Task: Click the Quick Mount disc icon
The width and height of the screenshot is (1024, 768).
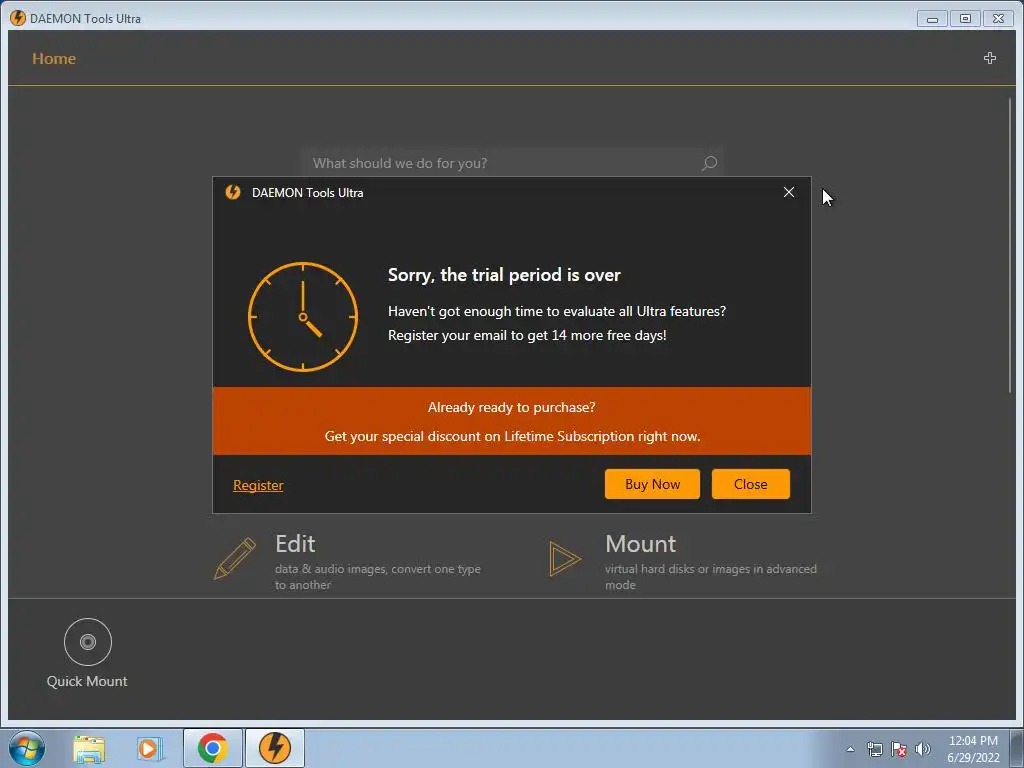Action: point(88,642)
